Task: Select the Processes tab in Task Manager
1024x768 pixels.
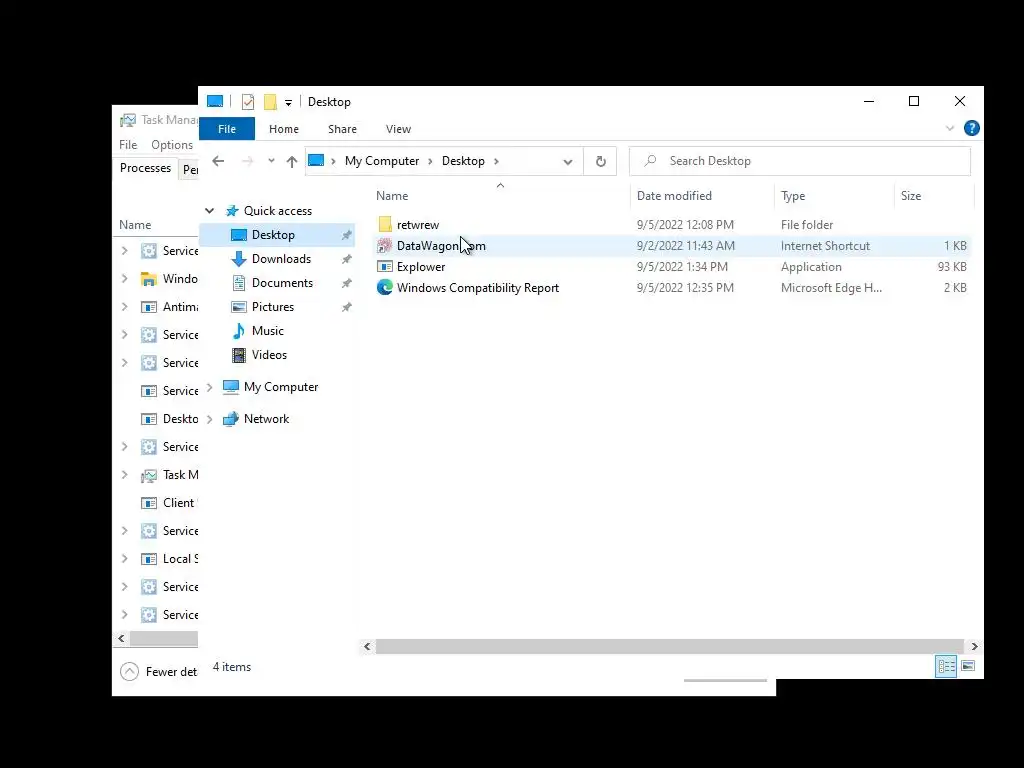Action: pyautogui.click(x=145, y=168)
